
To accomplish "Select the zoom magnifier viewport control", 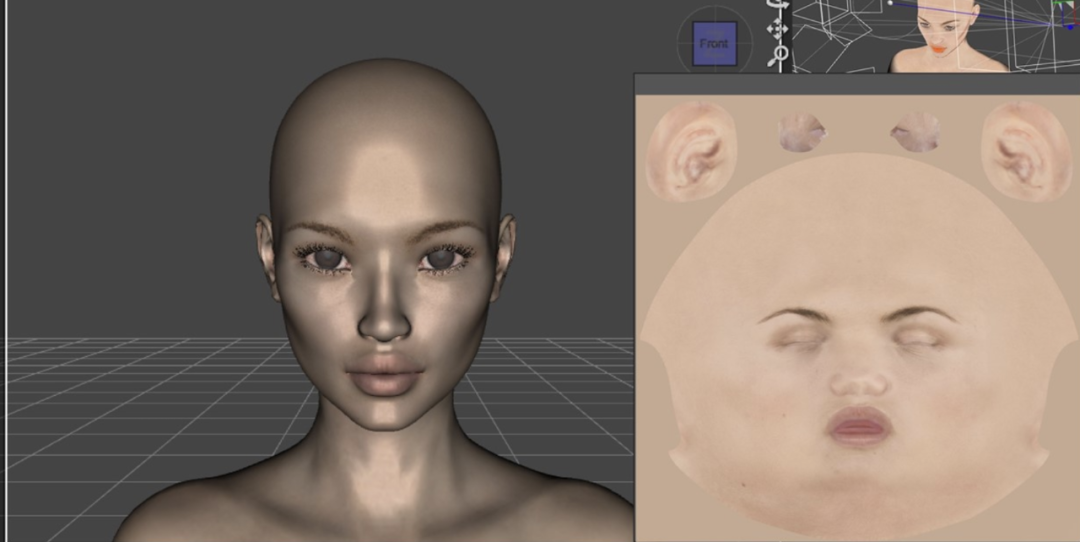I will [779, 55].
